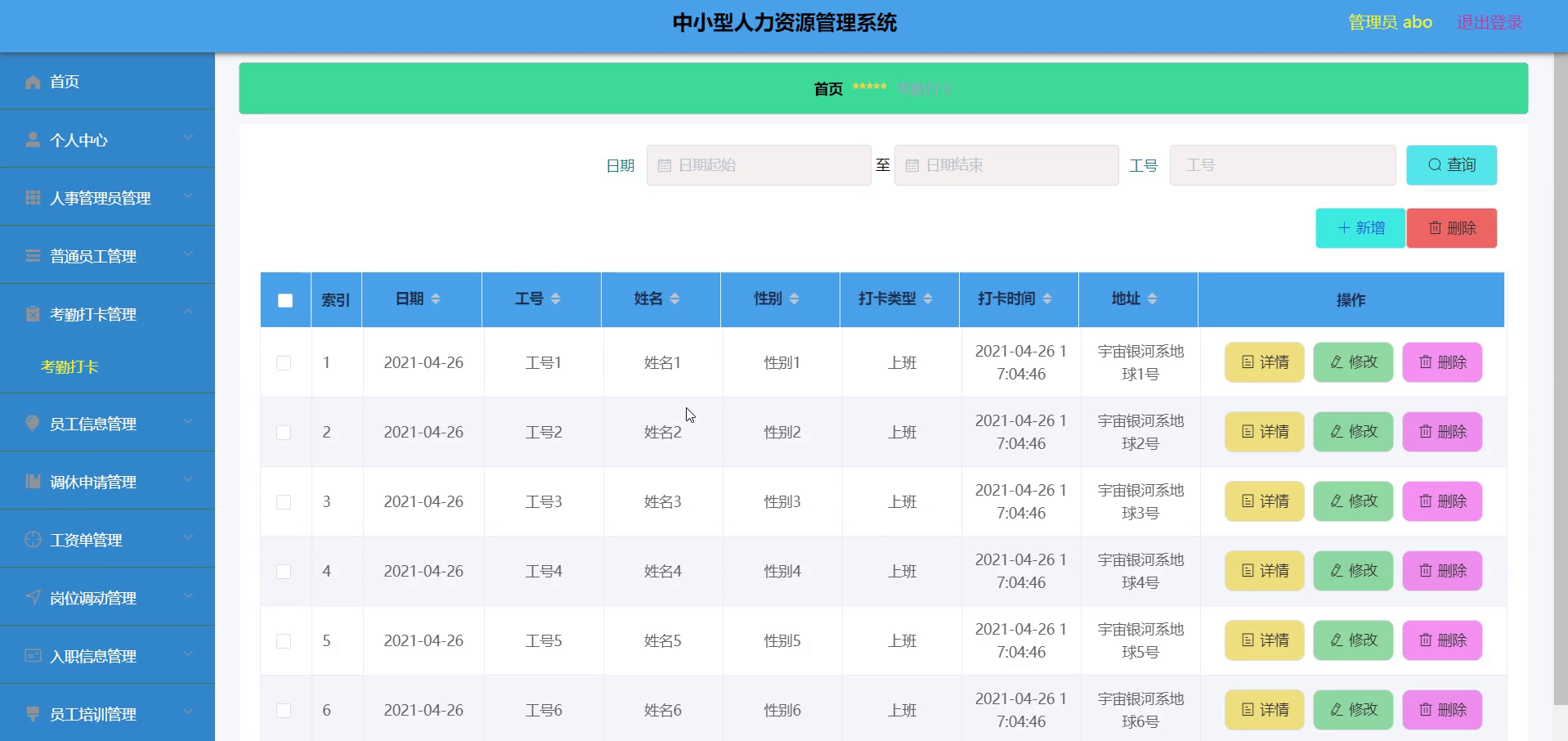Expand 人事管理员管理 chevron

188,195
